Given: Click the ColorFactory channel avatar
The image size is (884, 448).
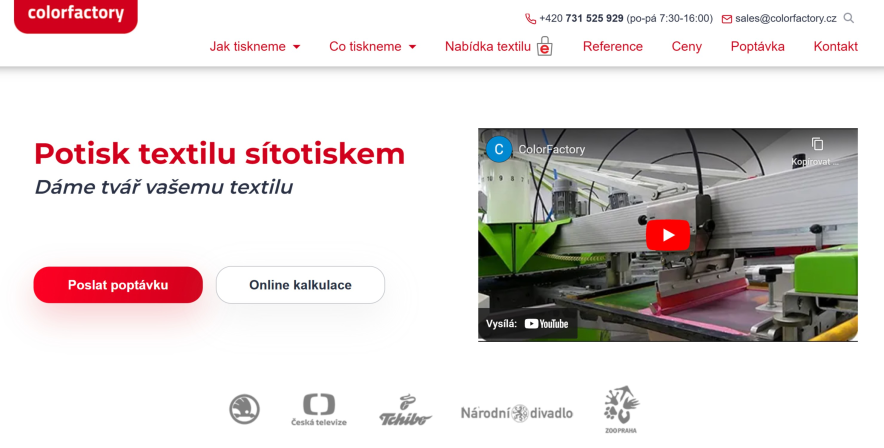Looking at the screenshot, I should (x=498, y=149).
